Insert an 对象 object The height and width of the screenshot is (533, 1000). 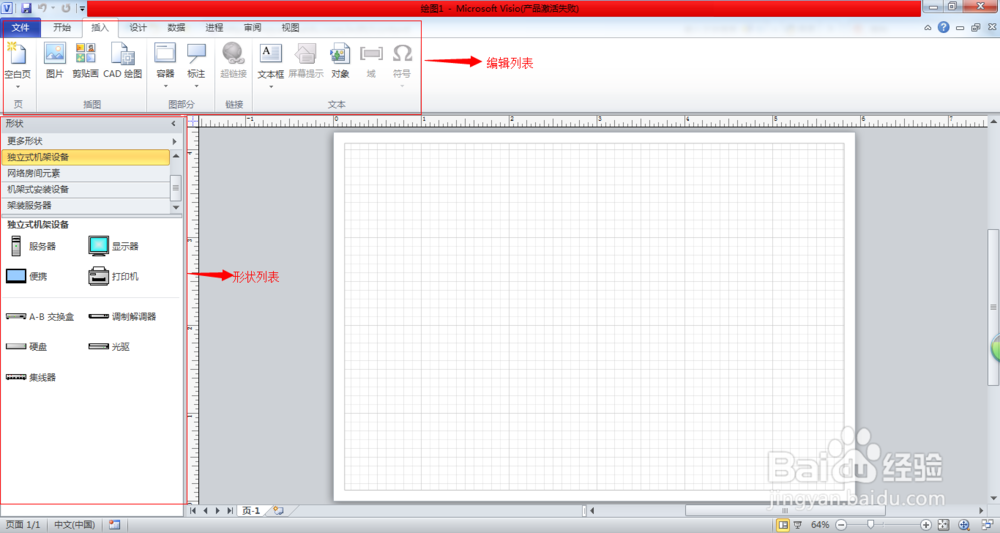point(340,61)
